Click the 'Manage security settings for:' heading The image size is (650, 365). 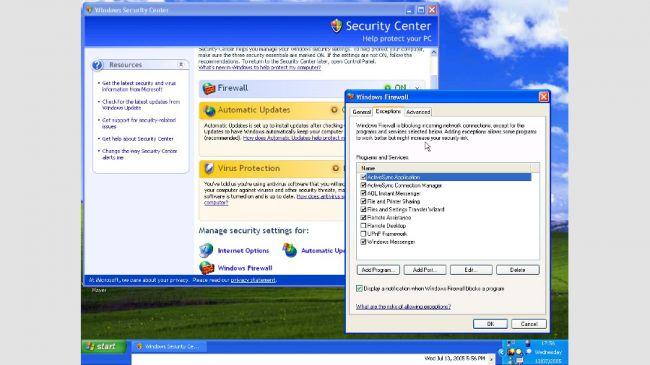click(253, 231)
